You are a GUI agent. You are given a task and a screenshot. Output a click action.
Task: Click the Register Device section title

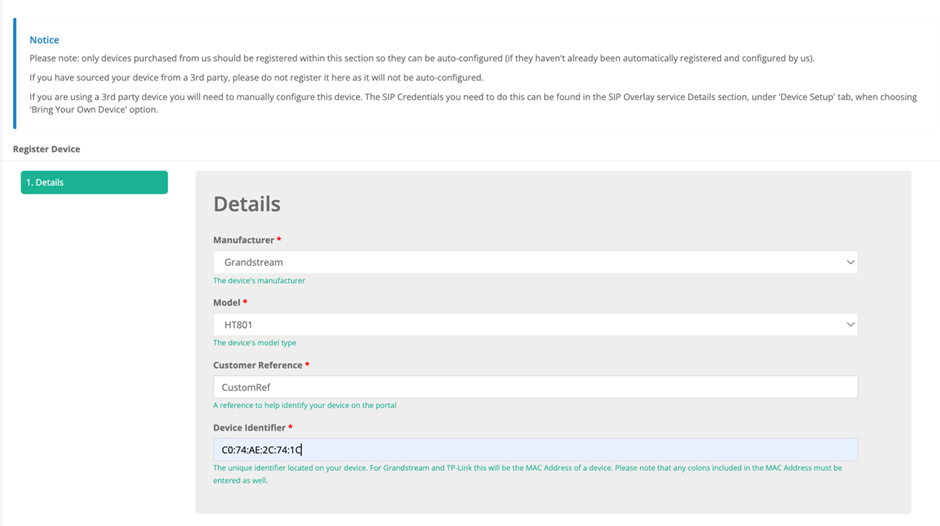pyautogui.click(x=46, y=149)
